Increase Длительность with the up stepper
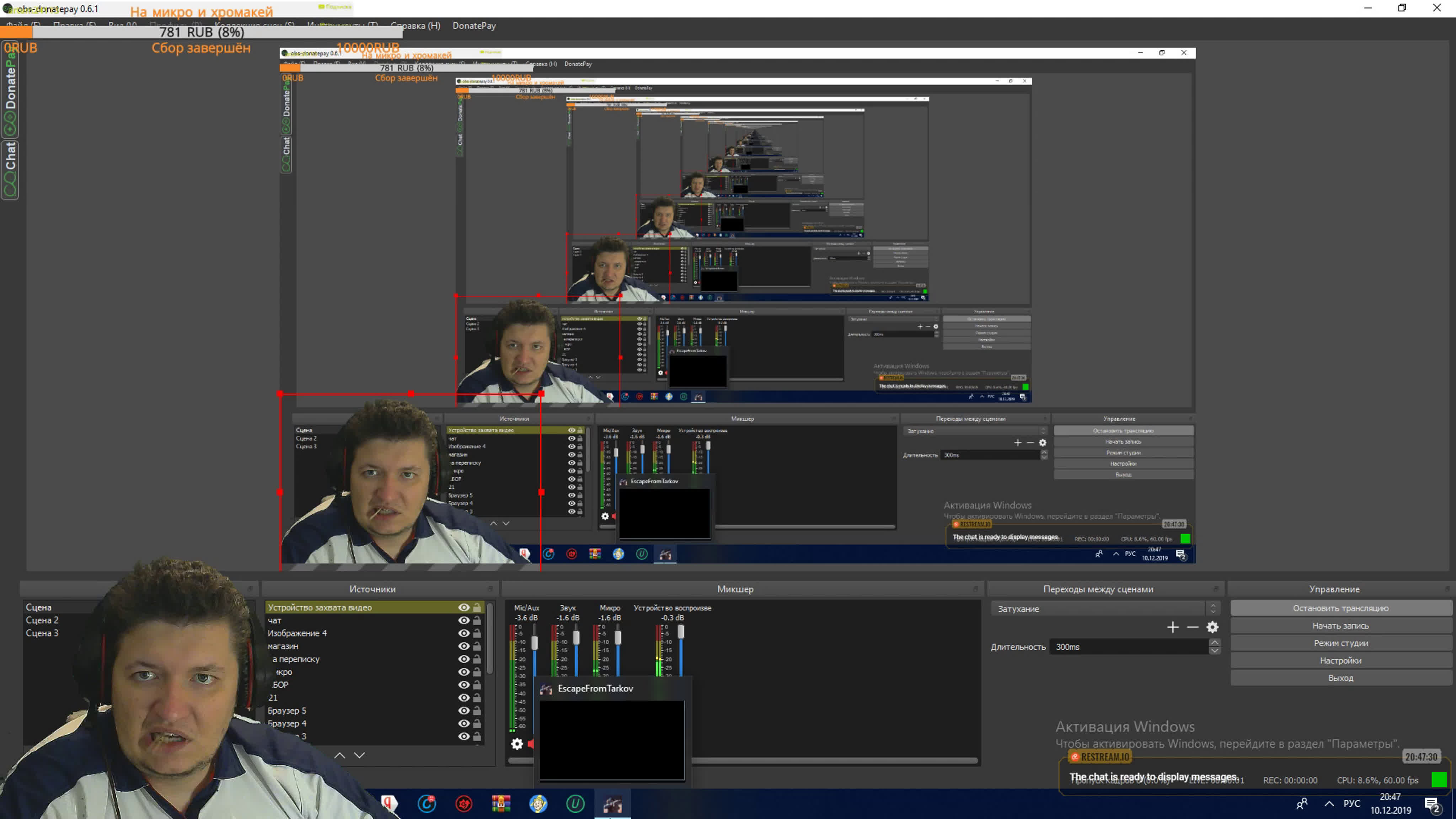The width and height of the screenshot is (1456, 819). [x=1214, y=643]
